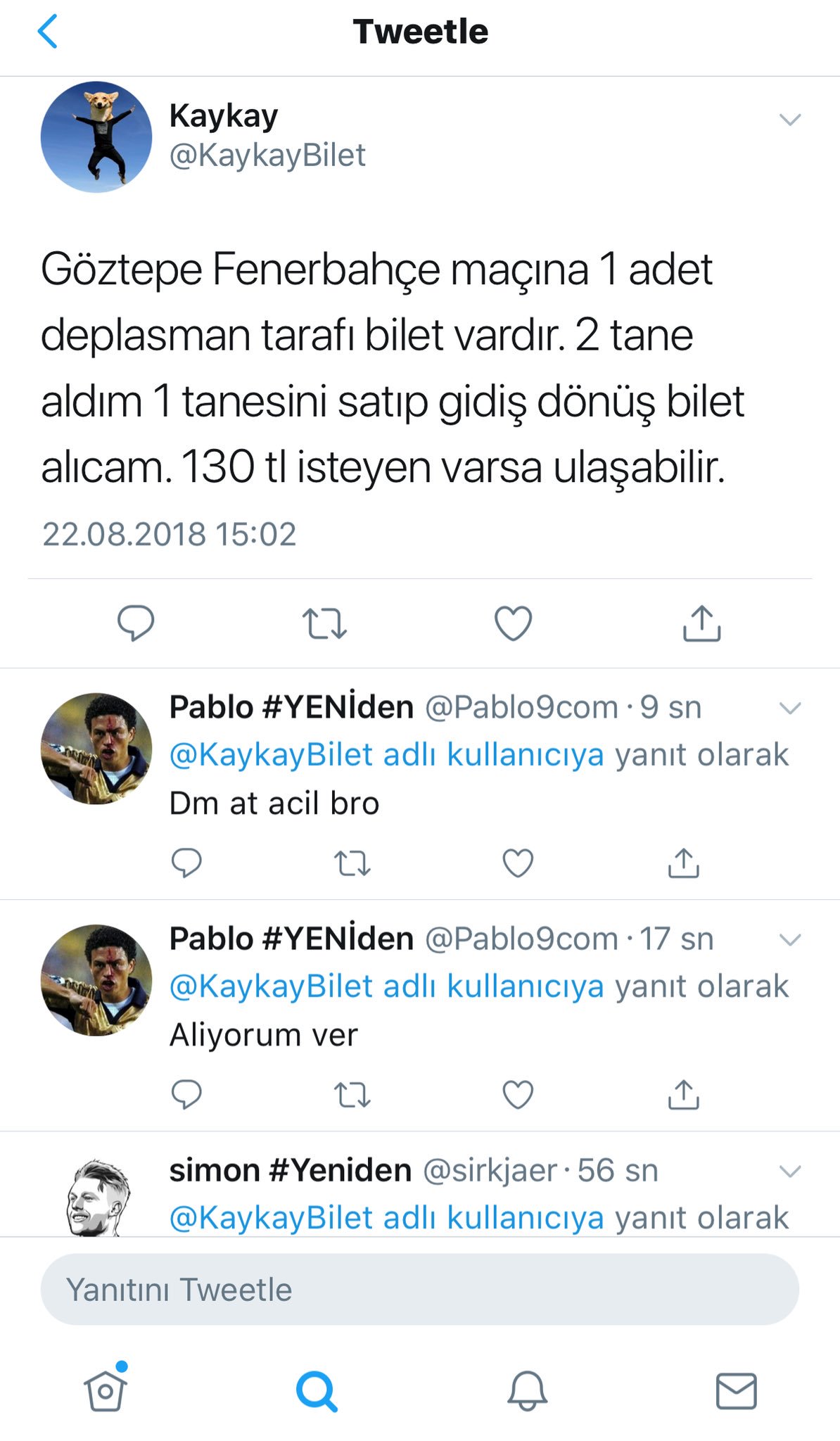This screenshot has height=1441, width=840.
Task: Reply to the "Aliyorum ver" tweet
Action: (186, 1094)
